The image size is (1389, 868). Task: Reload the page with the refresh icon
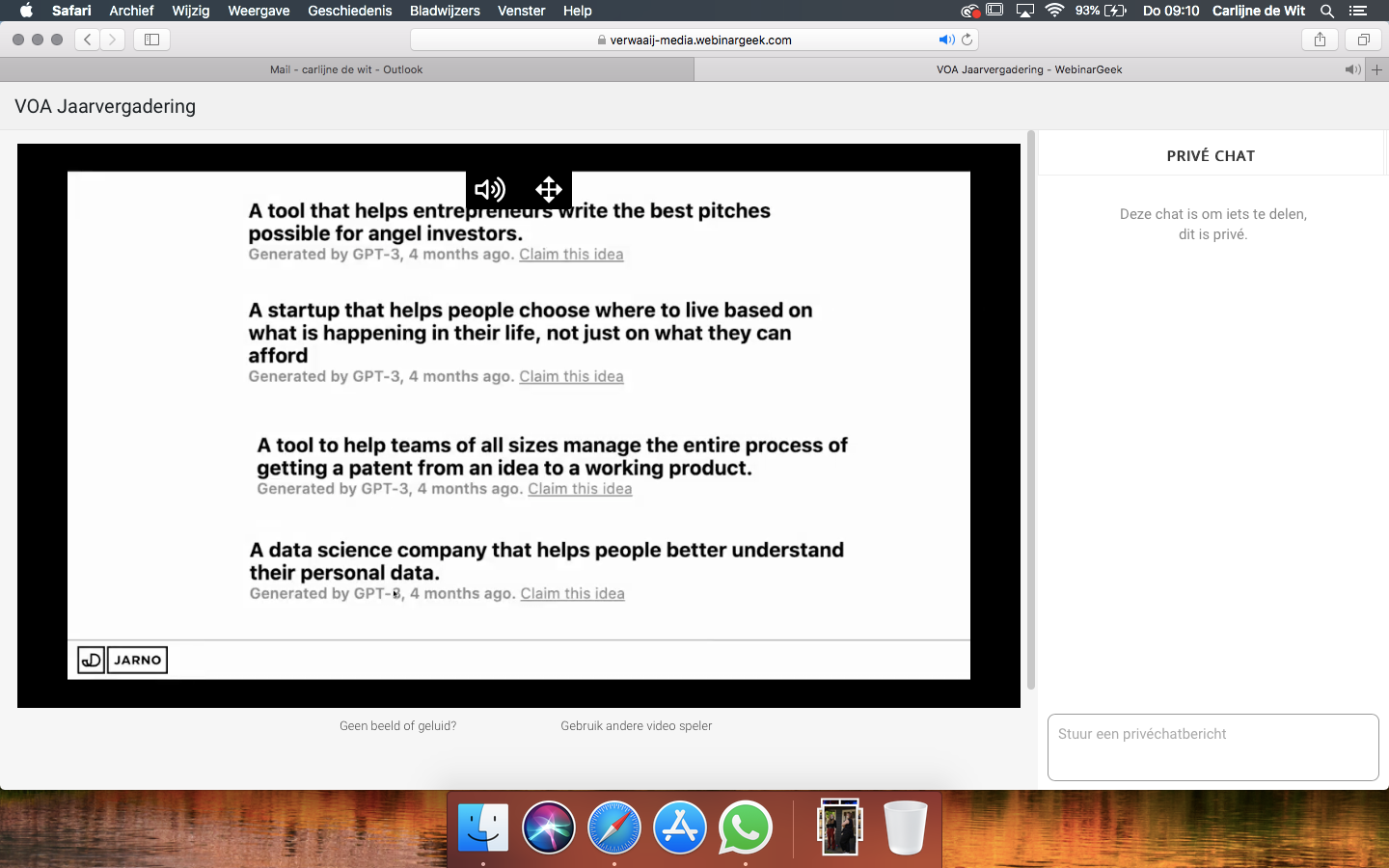(967, 40)
